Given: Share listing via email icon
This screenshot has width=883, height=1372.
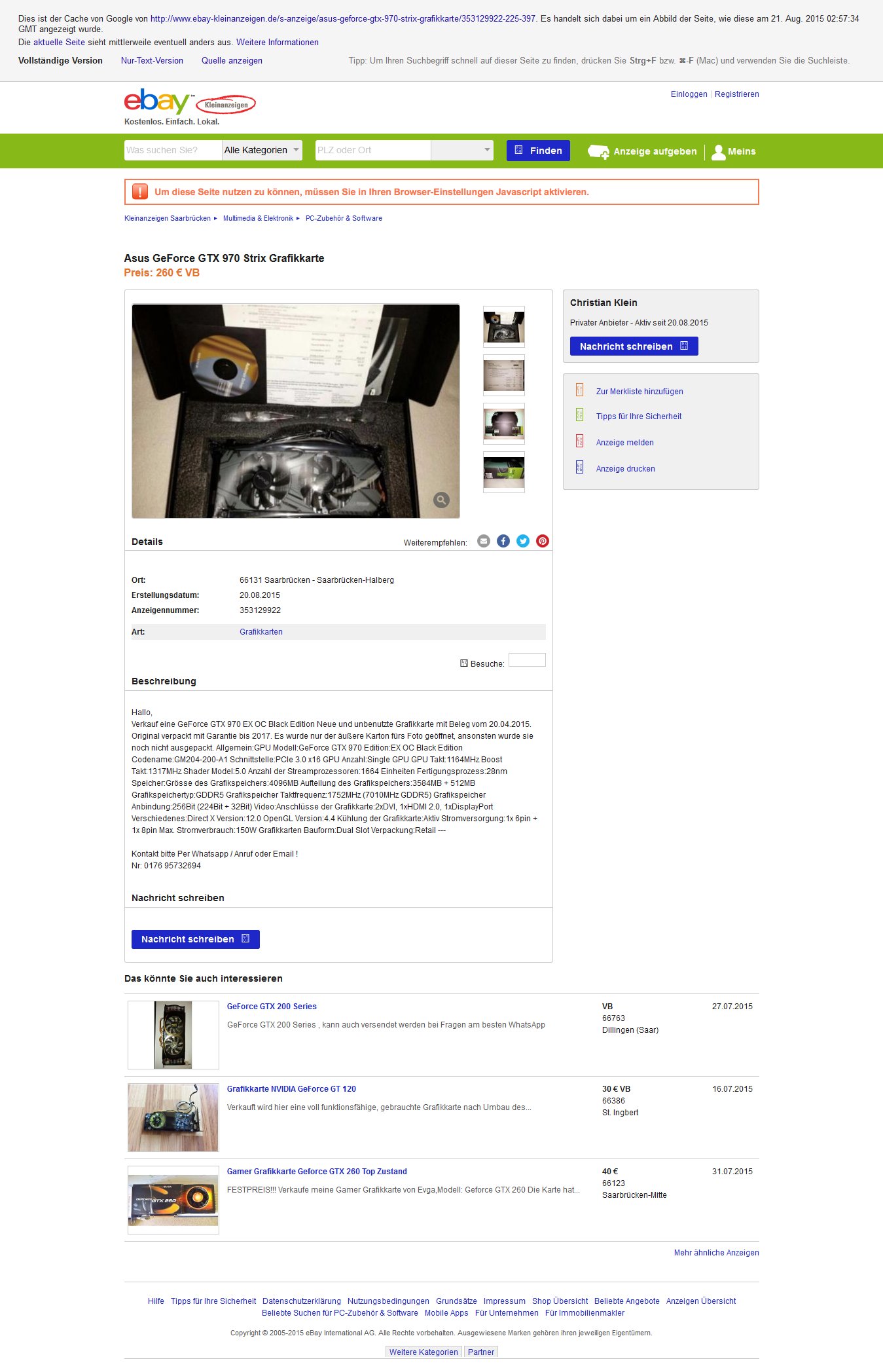Looking at the screenshot, I should click(484, 541).
